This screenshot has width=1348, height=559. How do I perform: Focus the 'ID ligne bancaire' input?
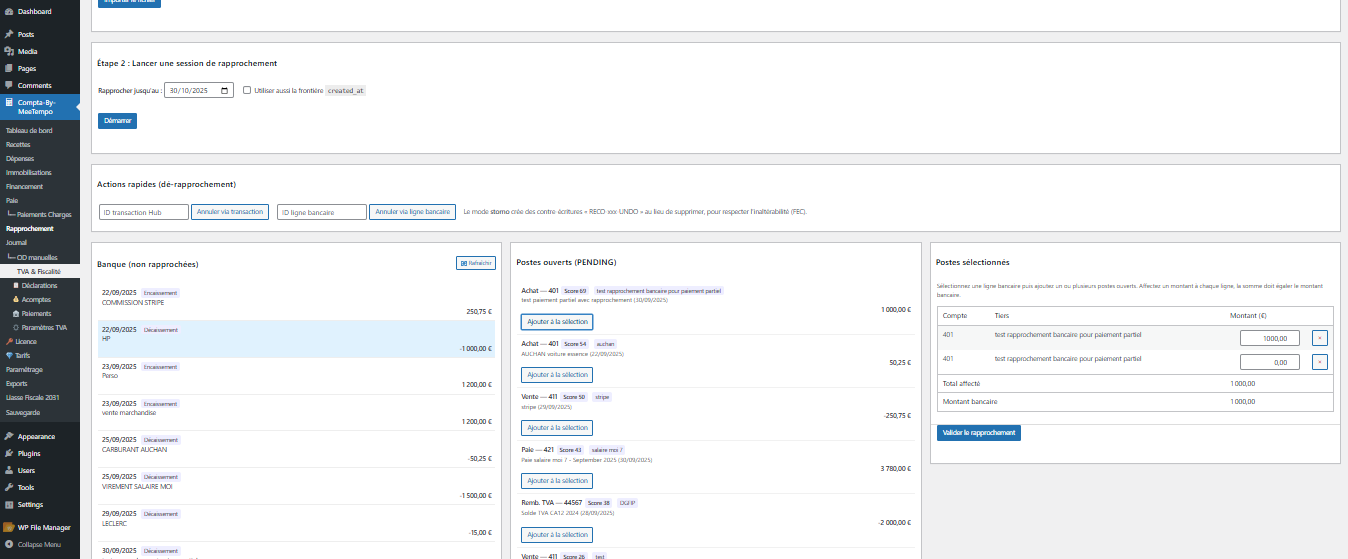pyautogui.click(x=322, y=212)
